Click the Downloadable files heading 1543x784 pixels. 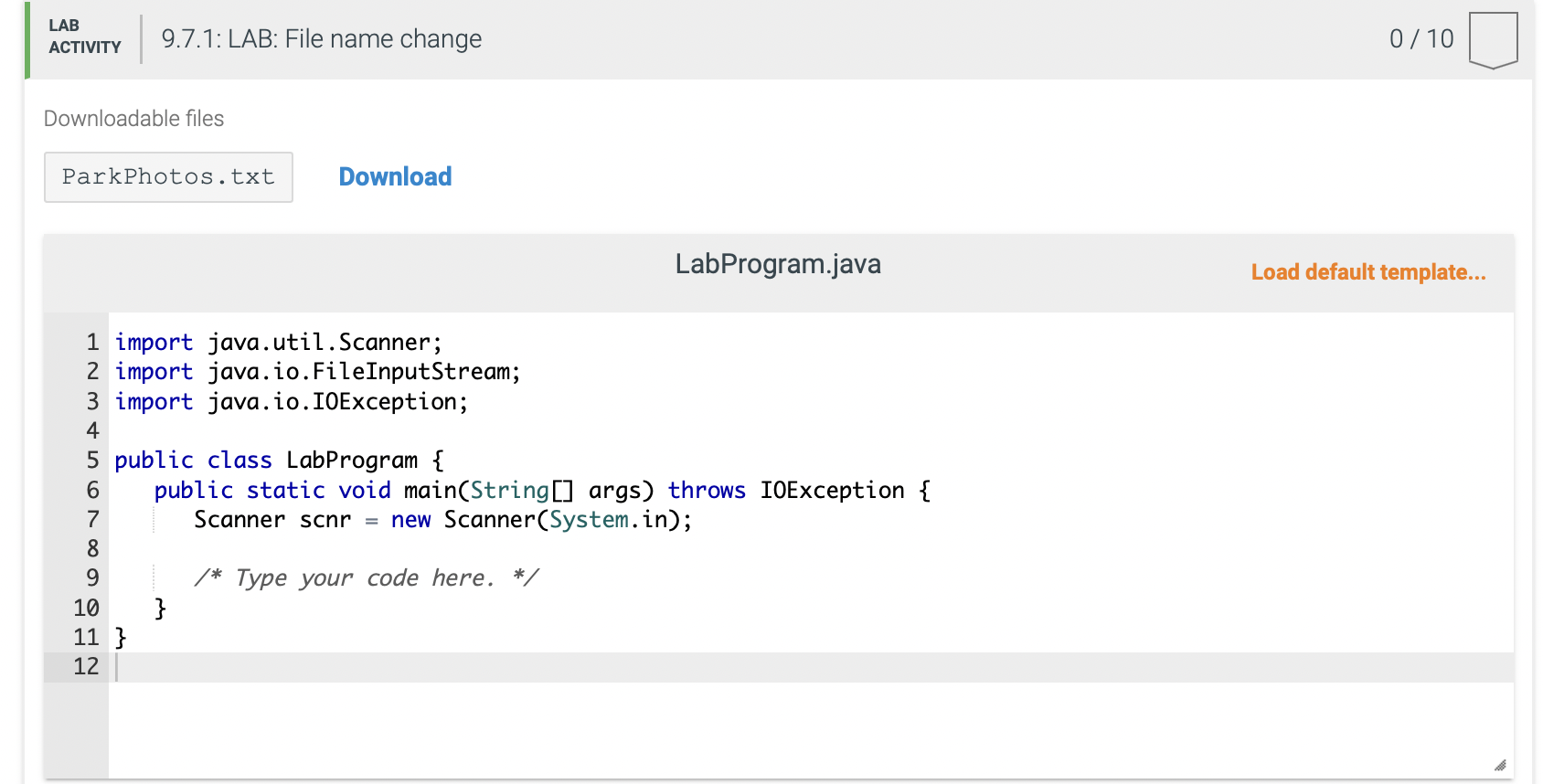click(x=133, y=119)
